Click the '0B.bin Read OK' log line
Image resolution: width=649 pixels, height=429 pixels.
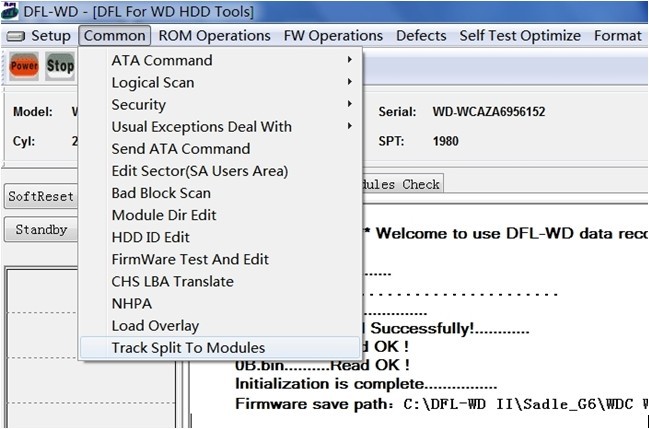coord(322,365)
